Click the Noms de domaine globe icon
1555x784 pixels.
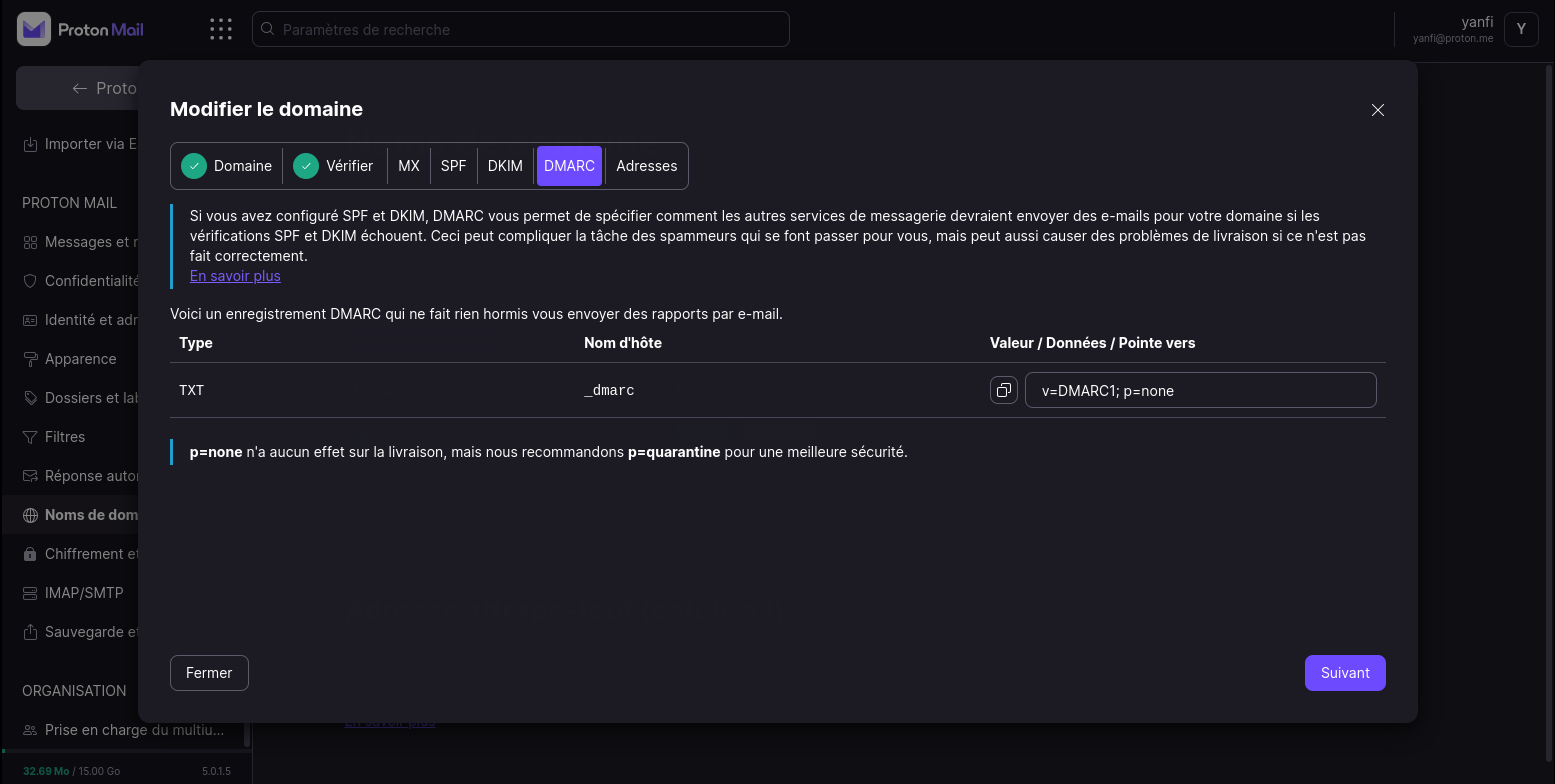tap(30, 515)
